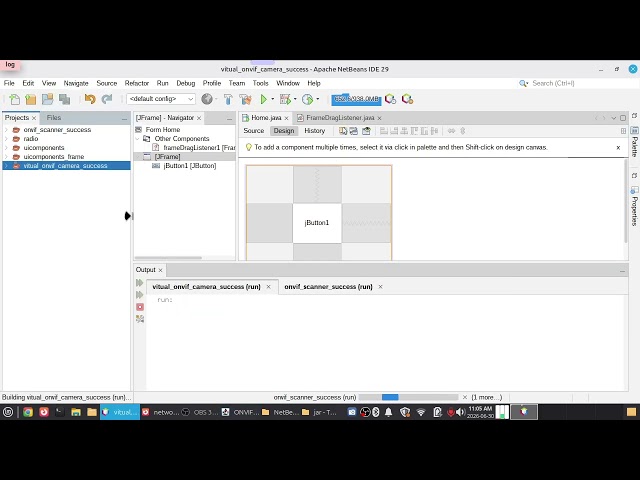Click the Re-run icon in Output panel
Image resolution: width=640 pixels, height=480 pixels.
tap(140, 283)
